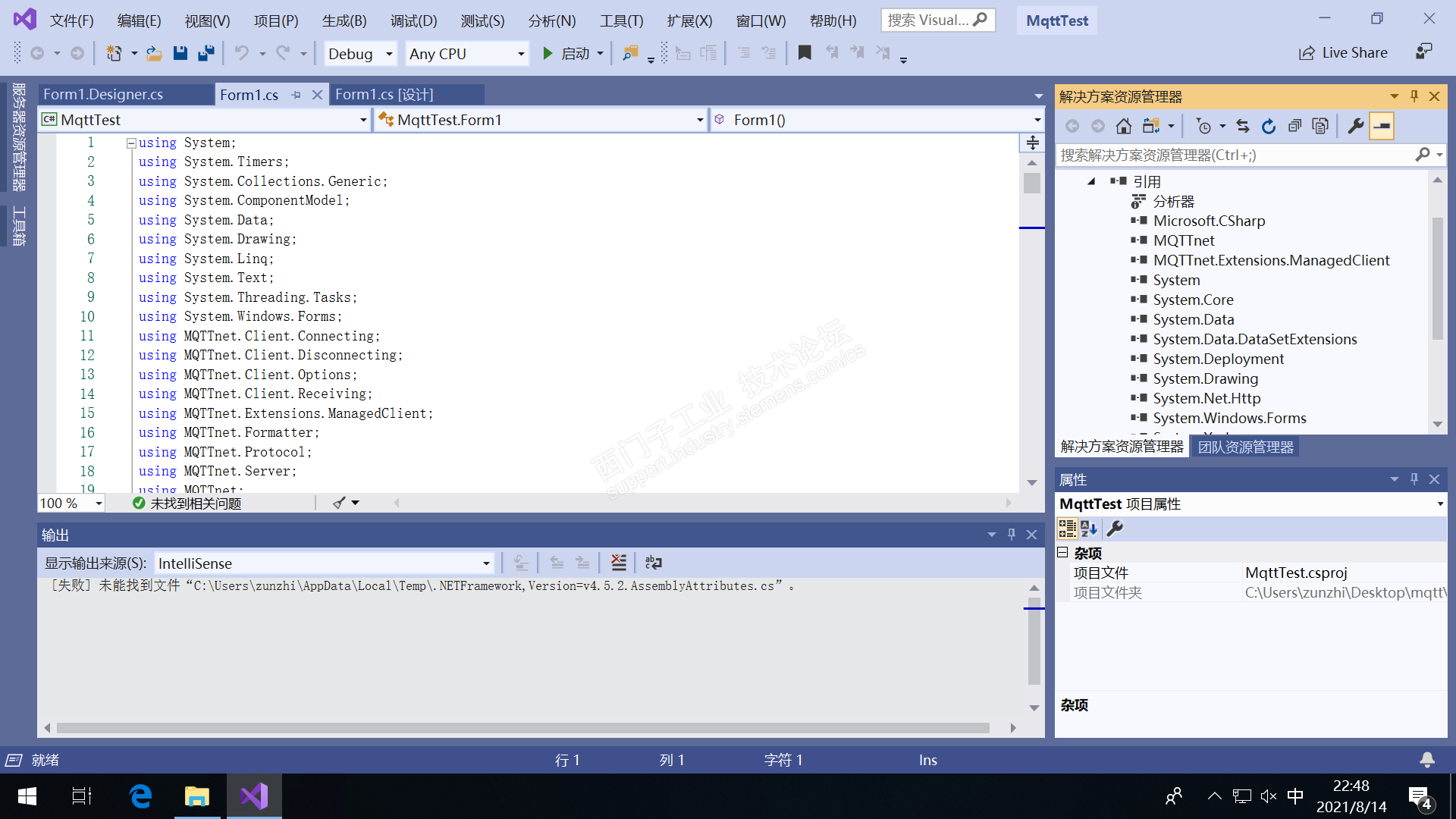This screenshot has height=819, width=1456.
Task: Open the 调试(D) menu
Action: click(413, 20)
